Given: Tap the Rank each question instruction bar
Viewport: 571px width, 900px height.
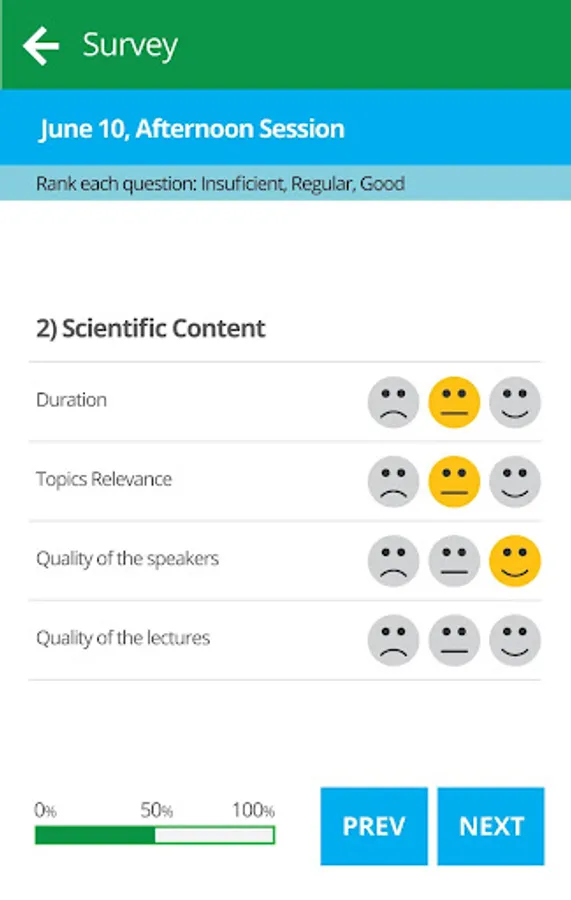Looking at the screenshot, I should 285,183.
